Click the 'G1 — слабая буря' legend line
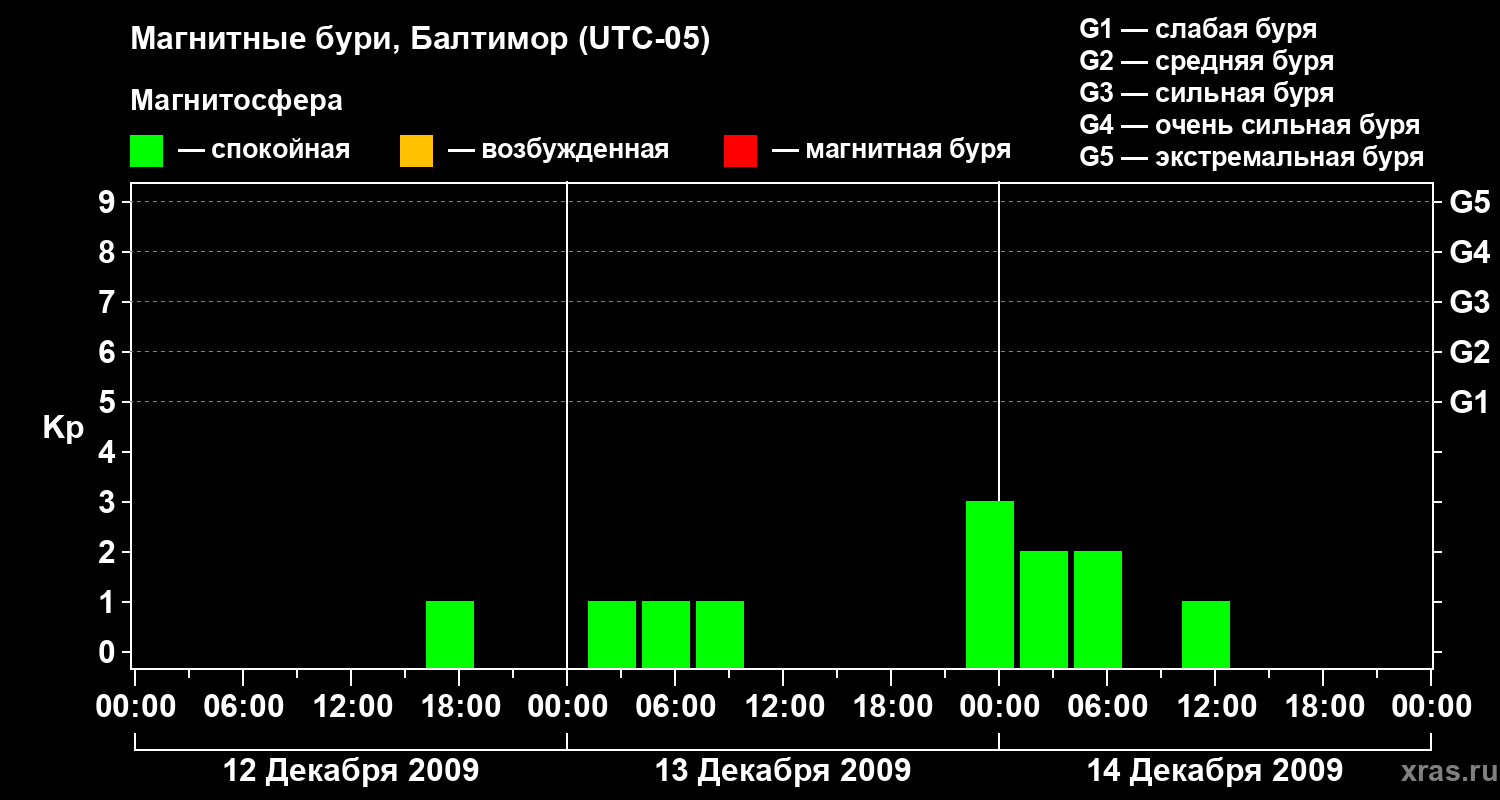This screenshot has height=800, width=1500. coord(1198,29)
